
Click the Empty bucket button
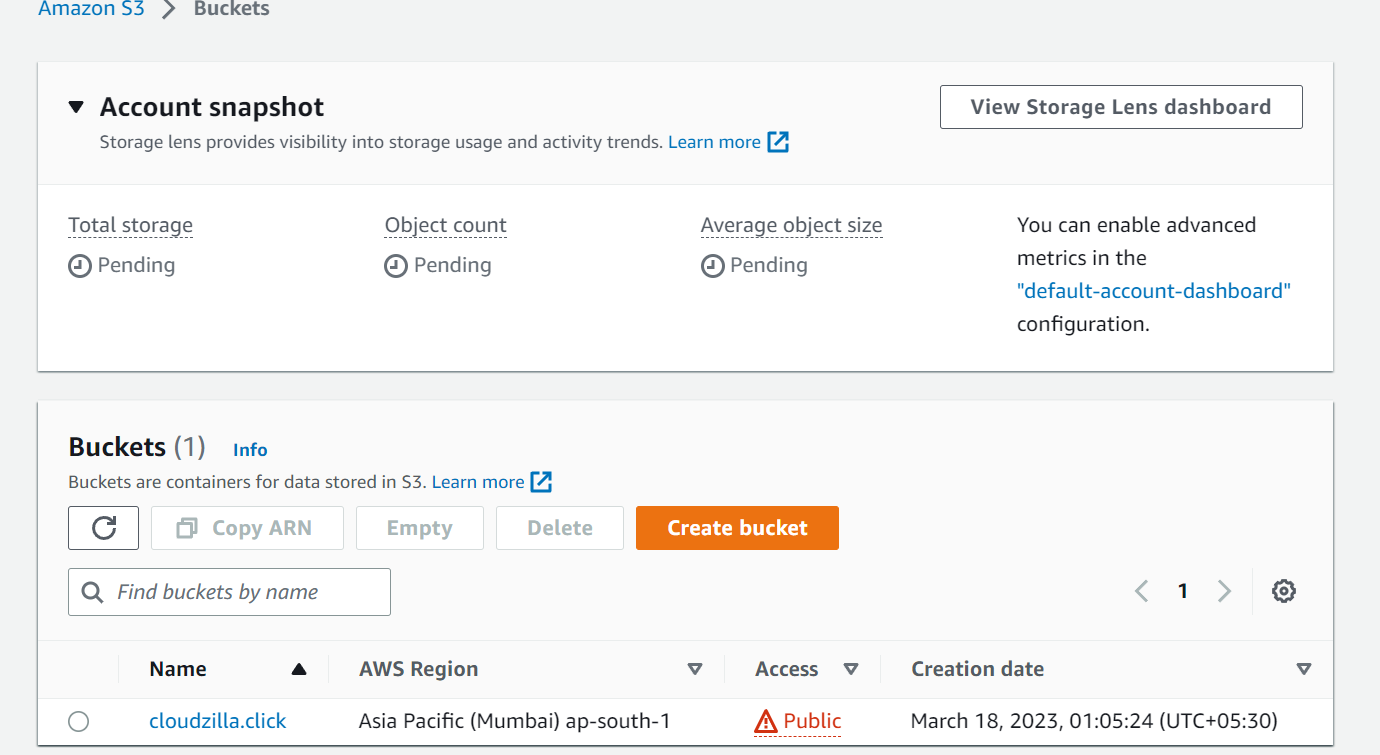tap(420, 528)
